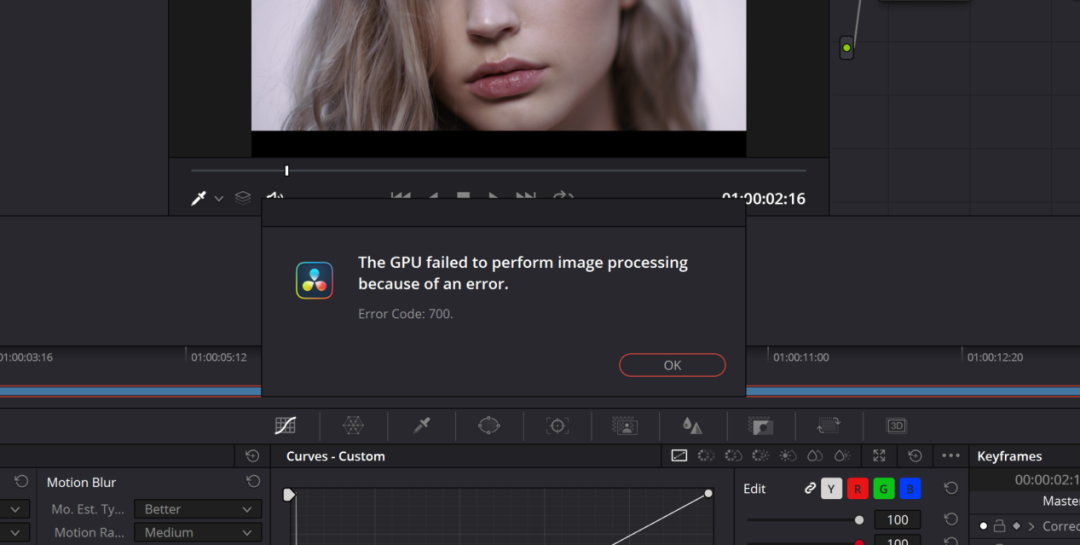The height and width of the screenshot is (545, 1080).
Task: Select the Qualifier eyedropper palette
Action: pyautogui.click(x=421, y=425)
